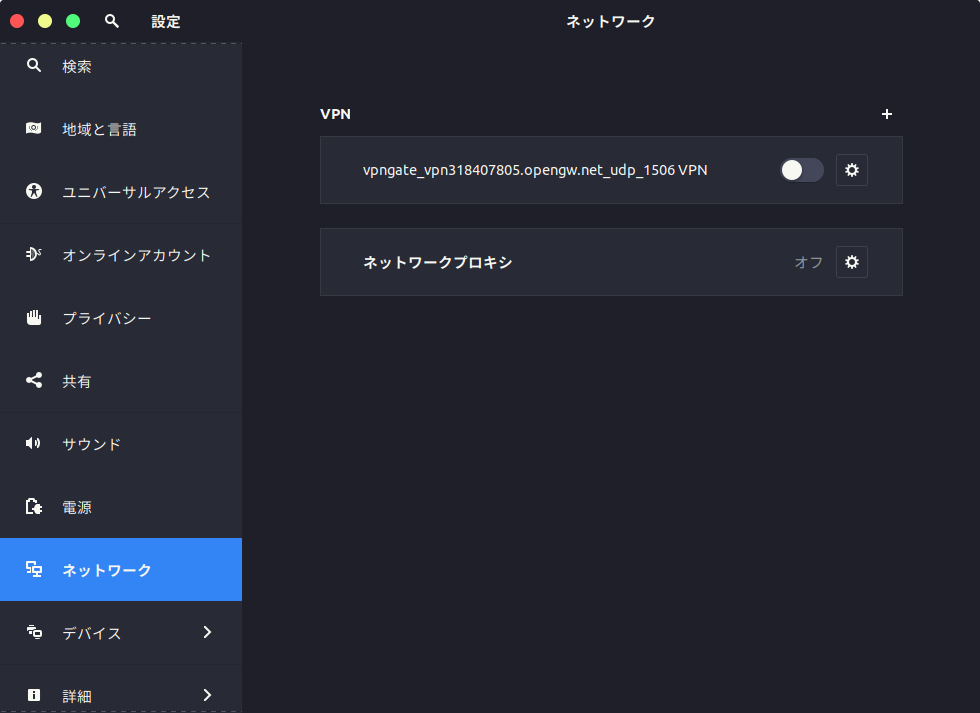Screen dimensions: 980x713
Task: Click the share icon beside 共有
Action: [34, 380]
